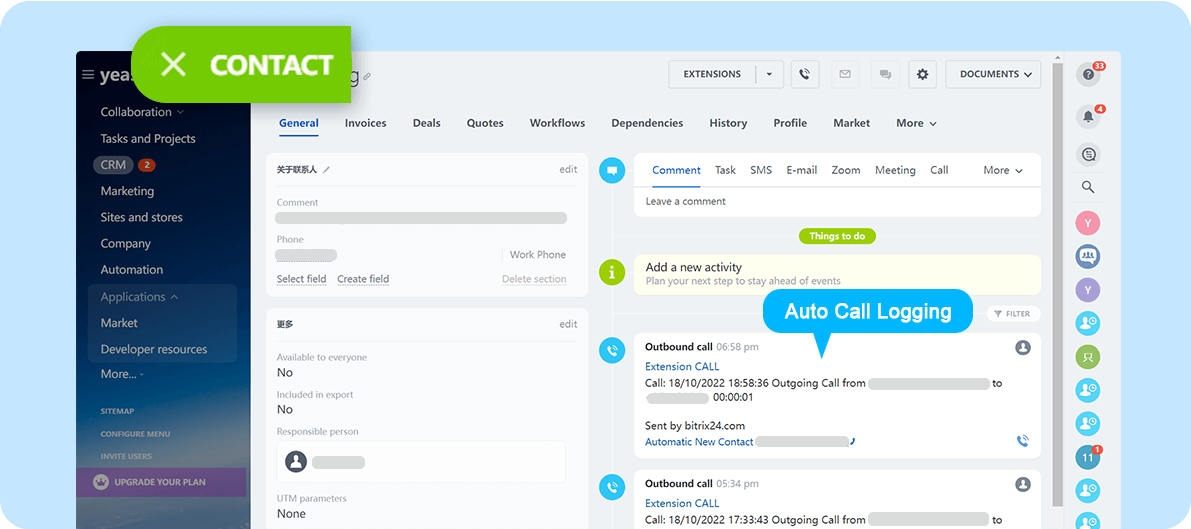Image resolution: width=1191 pixels, height=529 pixels.
Task: Click the pencil icon next to 关于联系人
Action: [x=326, y=170]
